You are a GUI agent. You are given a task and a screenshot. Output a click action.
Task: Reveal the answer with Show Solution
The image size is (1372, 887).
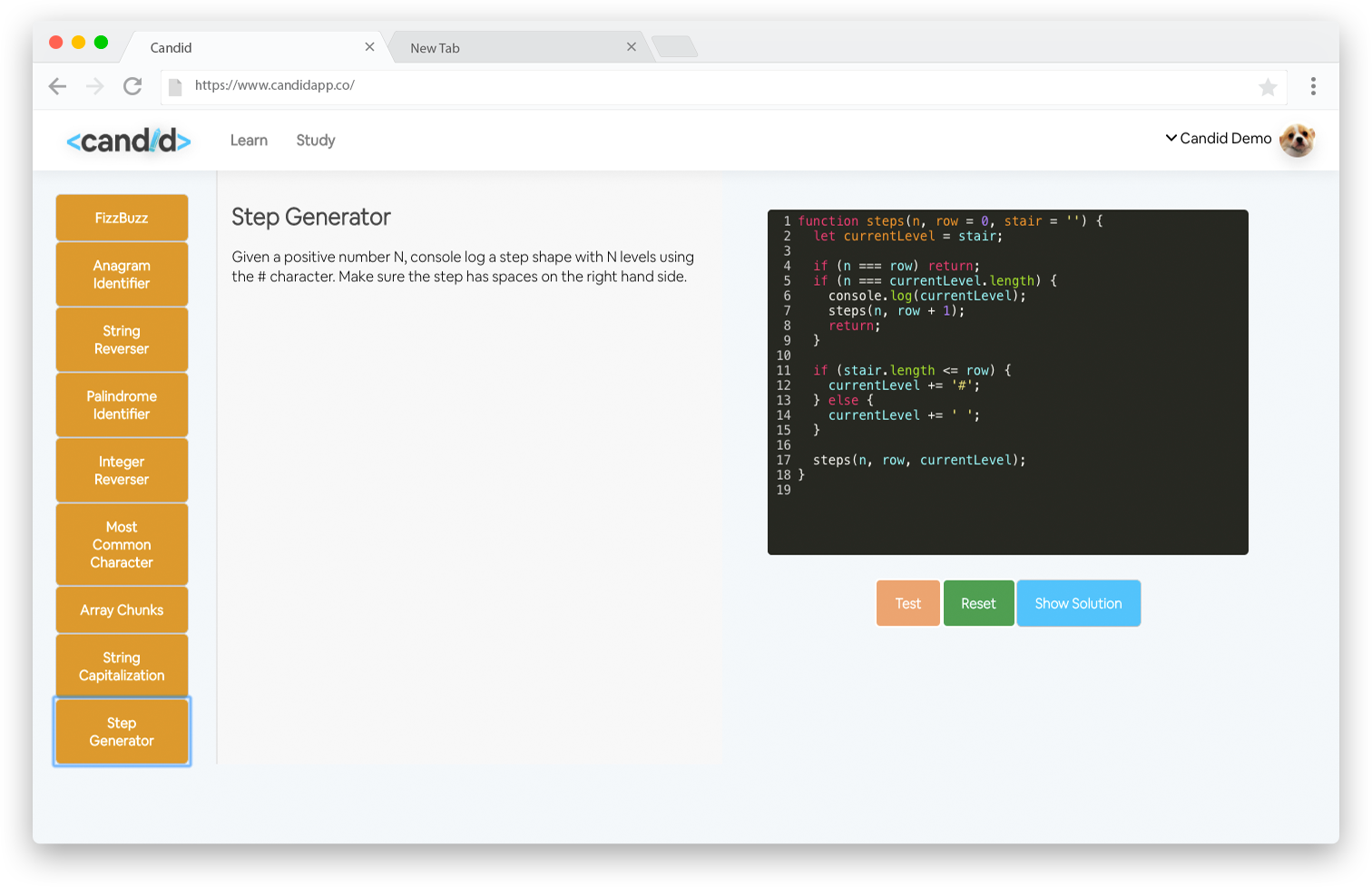[1078, 603]
